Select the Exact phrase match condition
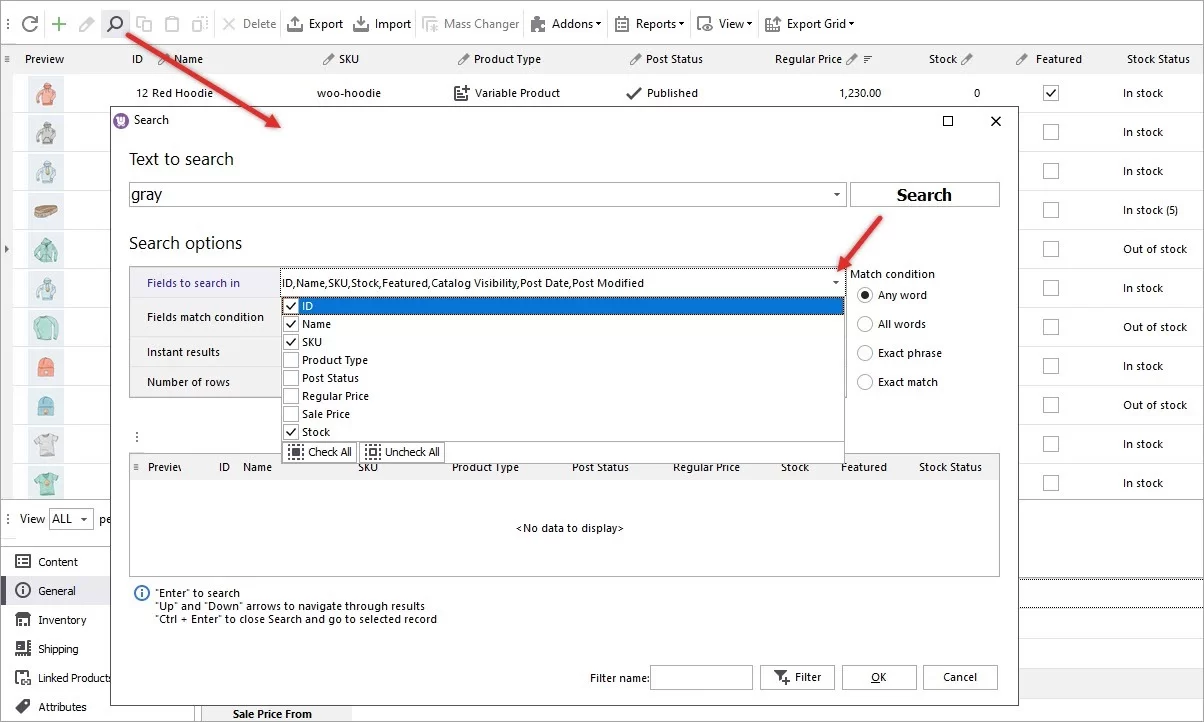 (x=864, y=352)
